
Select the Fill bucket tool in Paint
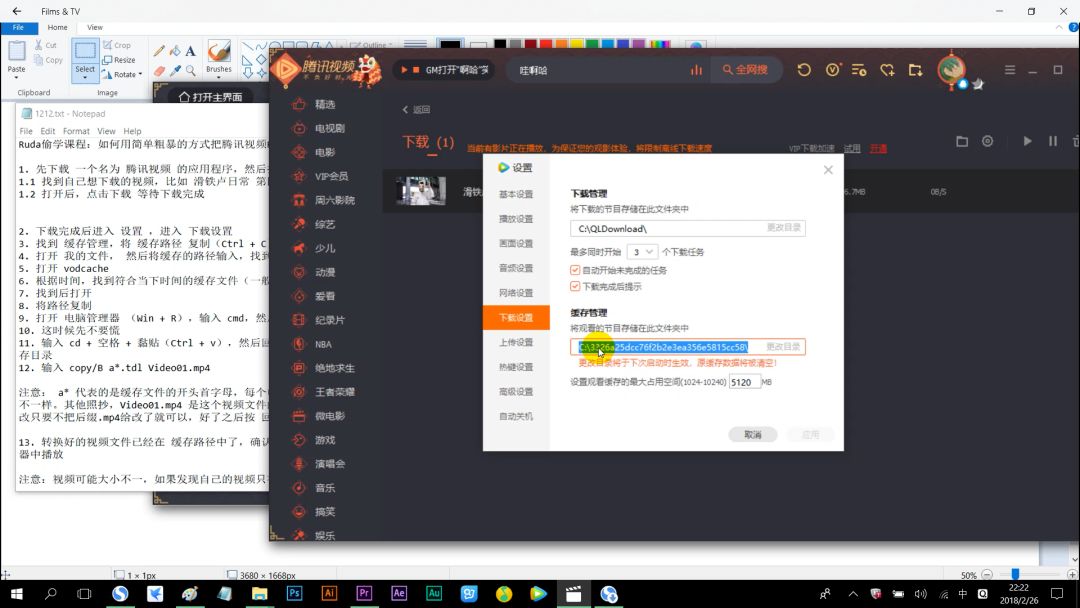[175, 51]
